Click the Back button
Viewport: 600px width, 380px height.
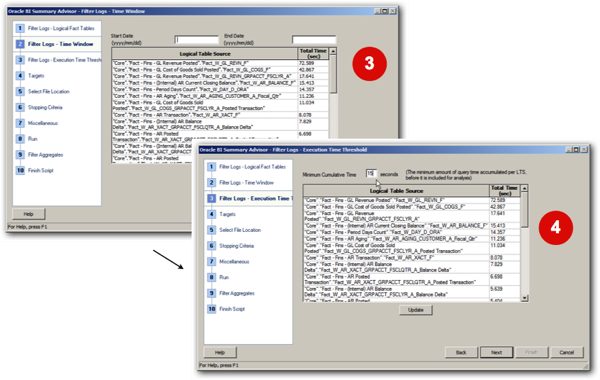(x=461, y=352)
